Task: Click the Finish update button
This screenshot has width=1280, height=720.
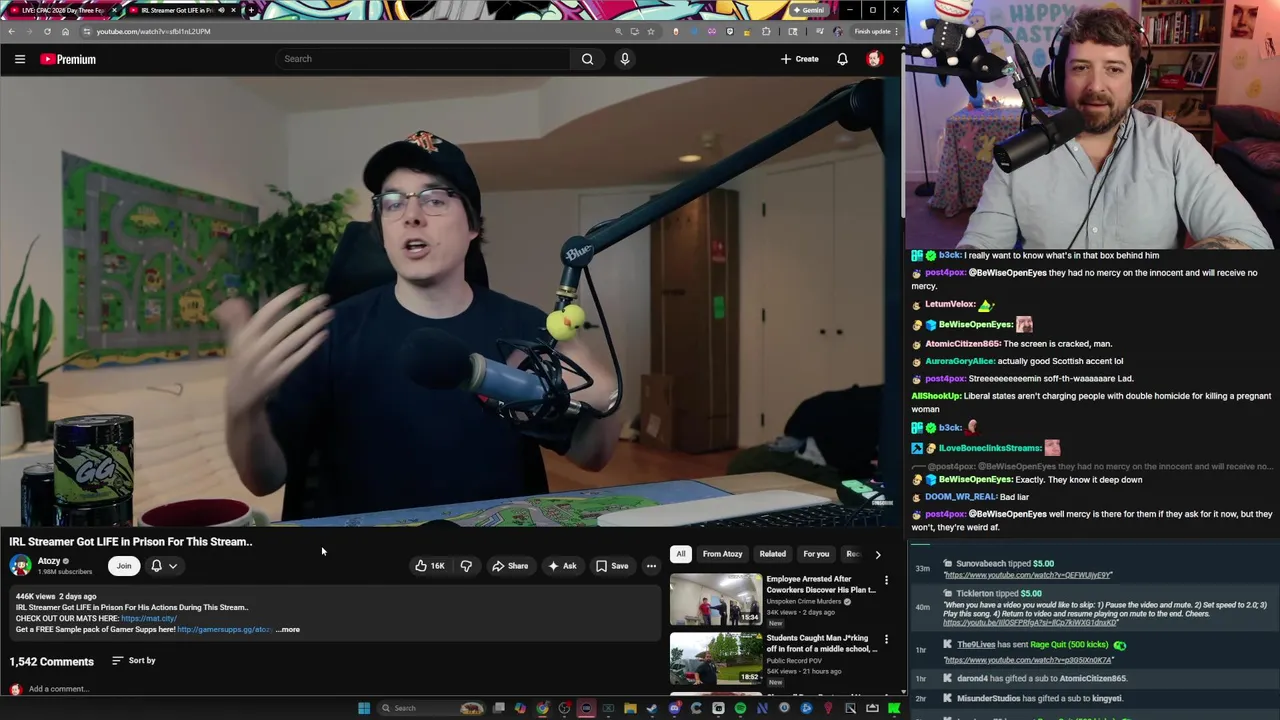Action: coord(876,31)
